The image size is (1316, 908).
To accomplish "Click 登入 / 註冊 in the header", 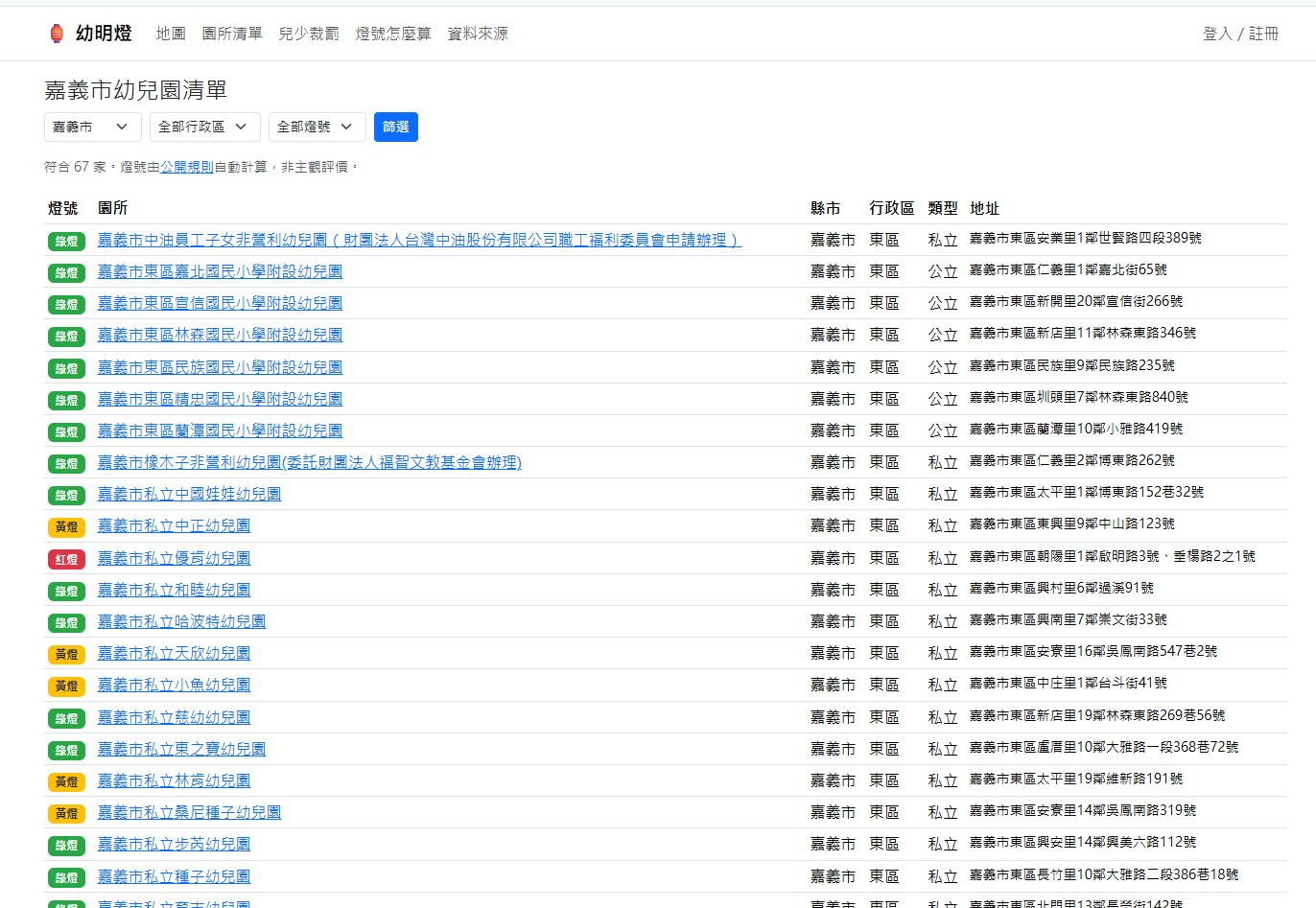I will 1241,34.
